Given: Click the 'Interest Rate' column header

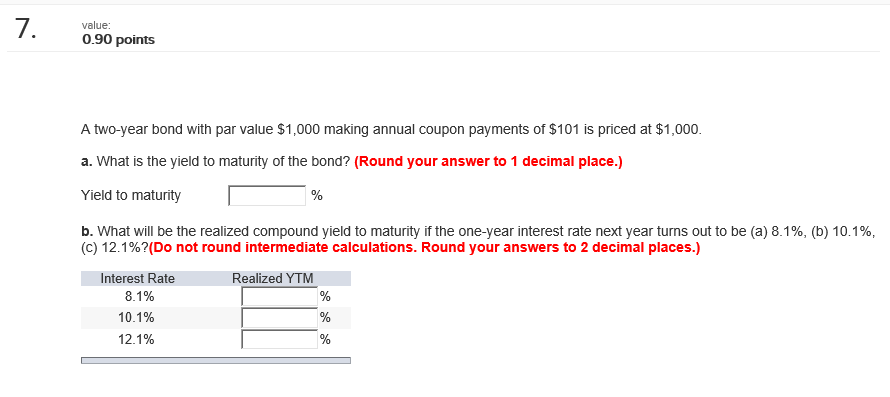Looking at the screenshot, I should (x=137, y=278).
